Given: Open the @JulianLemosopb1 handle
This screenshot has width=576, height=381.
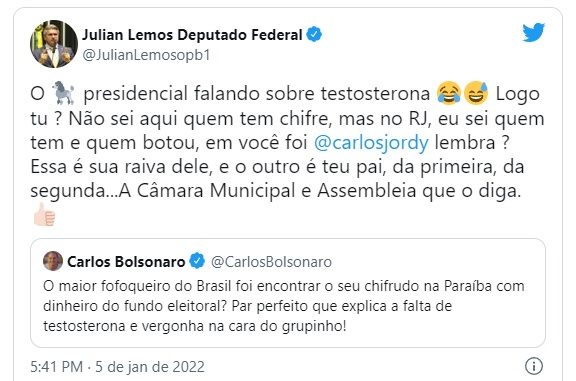Looking at the screenshot, I should (146, 55).
